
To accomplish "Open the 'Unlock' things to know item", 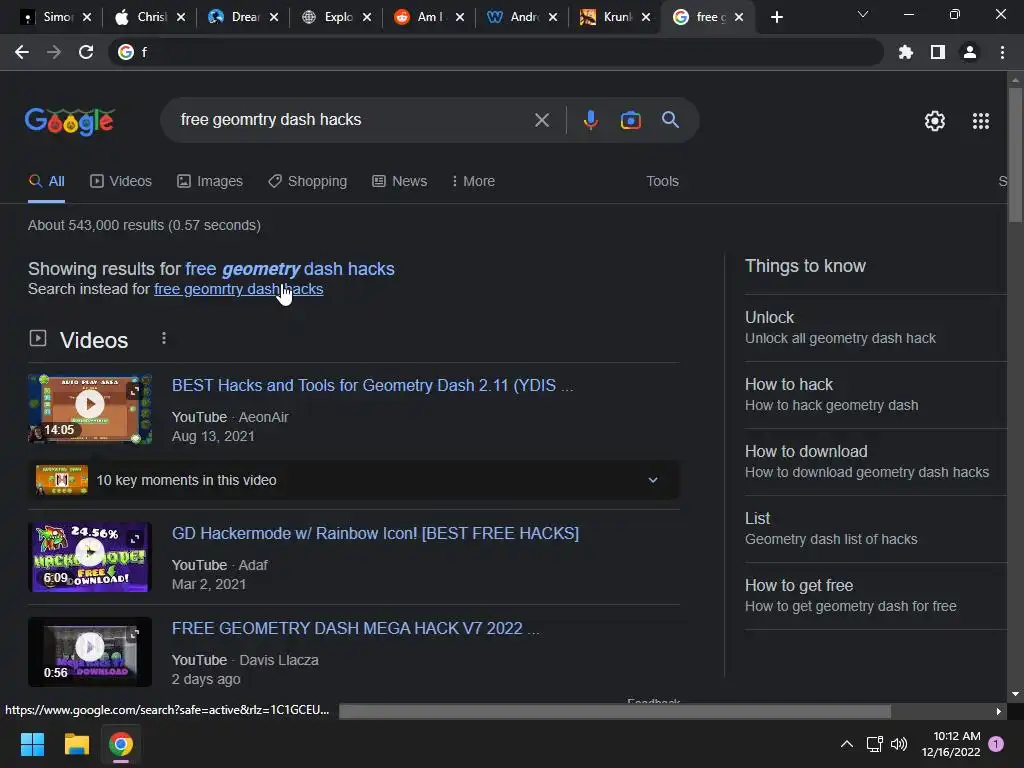I will pyautogui.click(x=875, y=327).
